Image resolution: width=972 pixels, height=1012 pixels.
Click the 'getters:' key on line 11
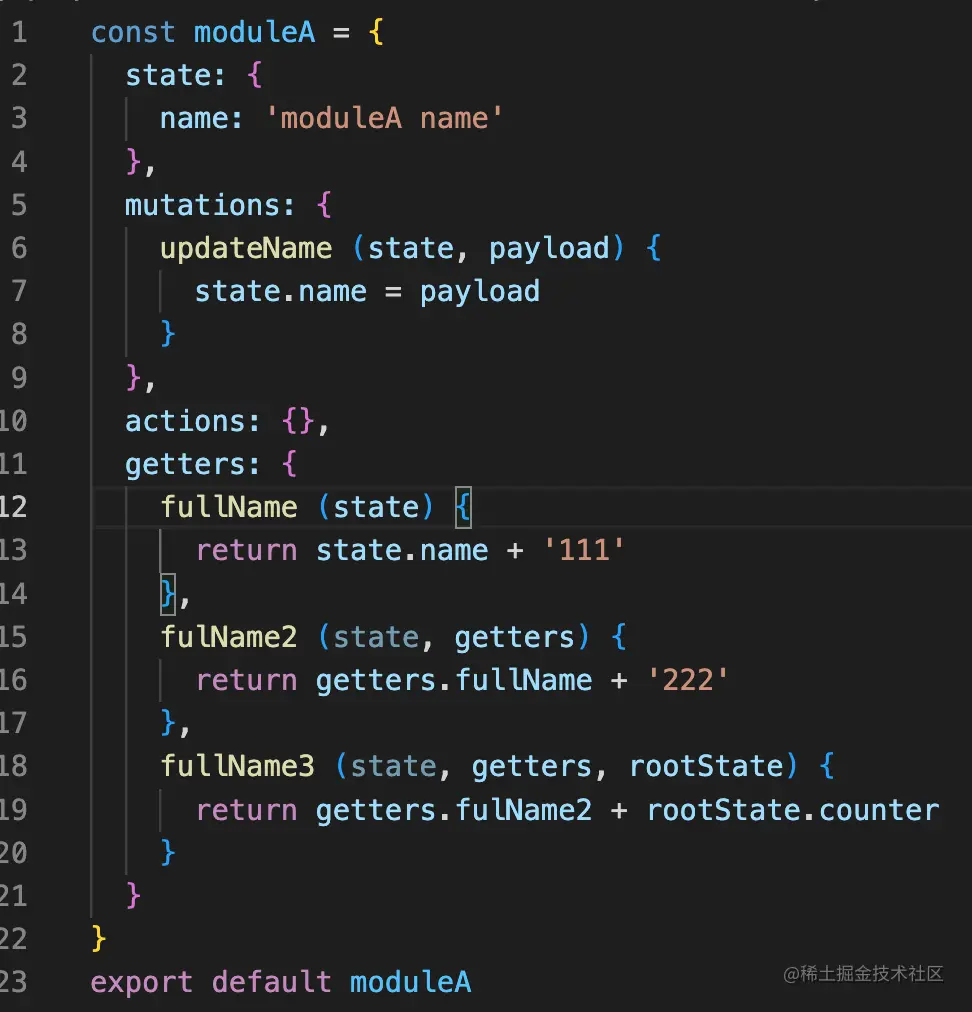point(193,465)
